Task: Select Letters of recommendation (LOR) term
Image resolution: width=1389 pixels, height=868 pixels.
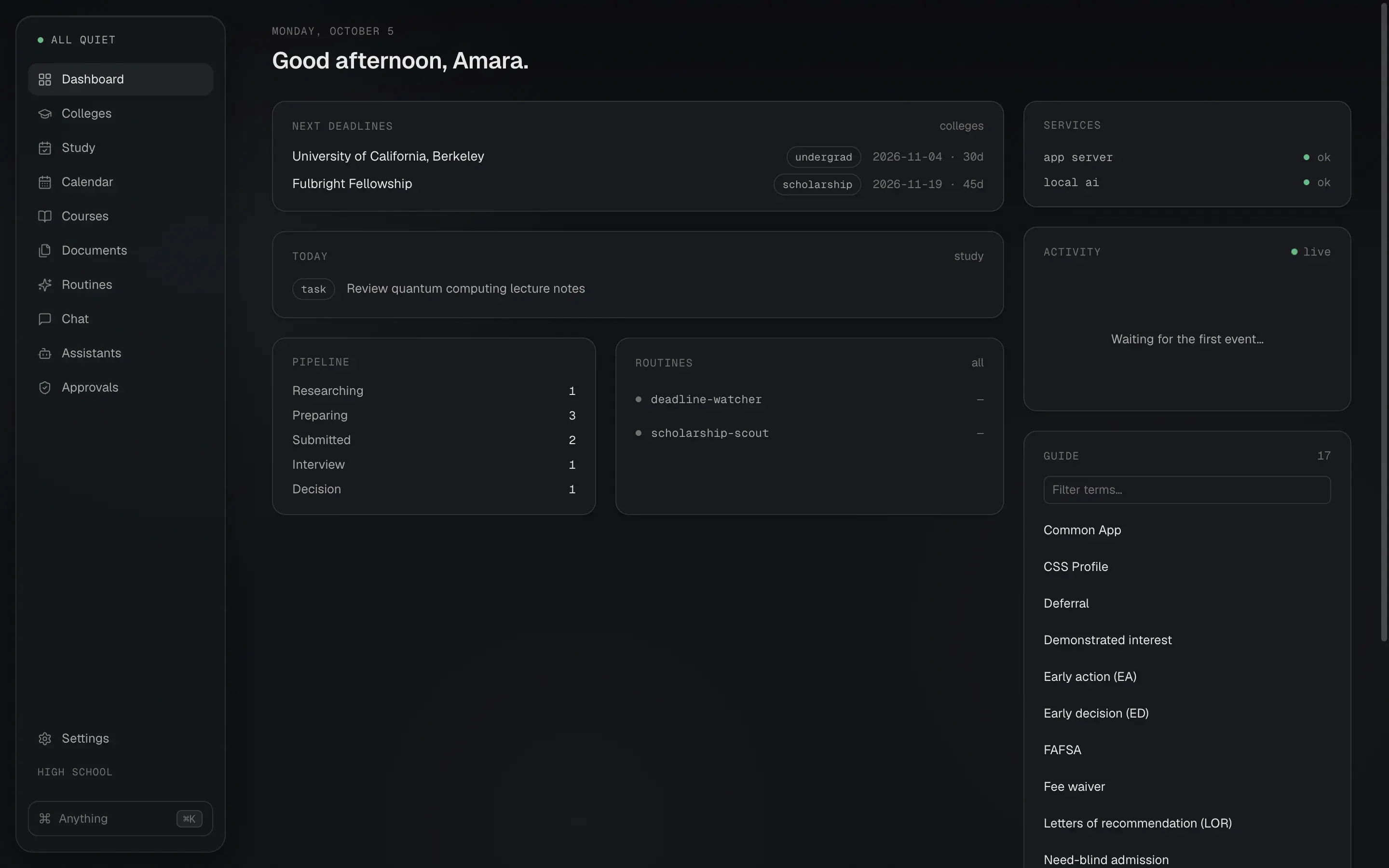Action: tap(1137, 824)
